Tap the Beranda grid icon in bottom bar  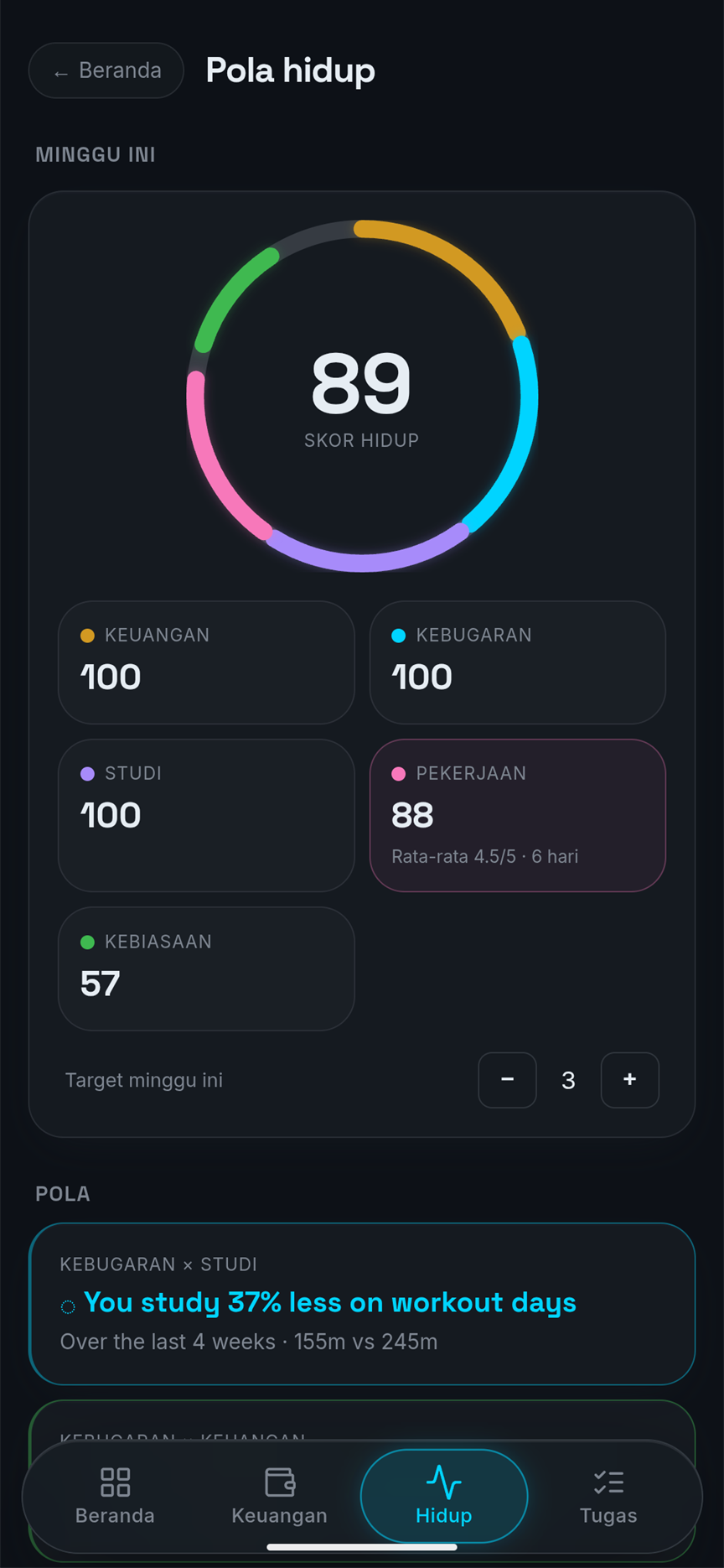pyautogui.click(x=115, y=1482)
